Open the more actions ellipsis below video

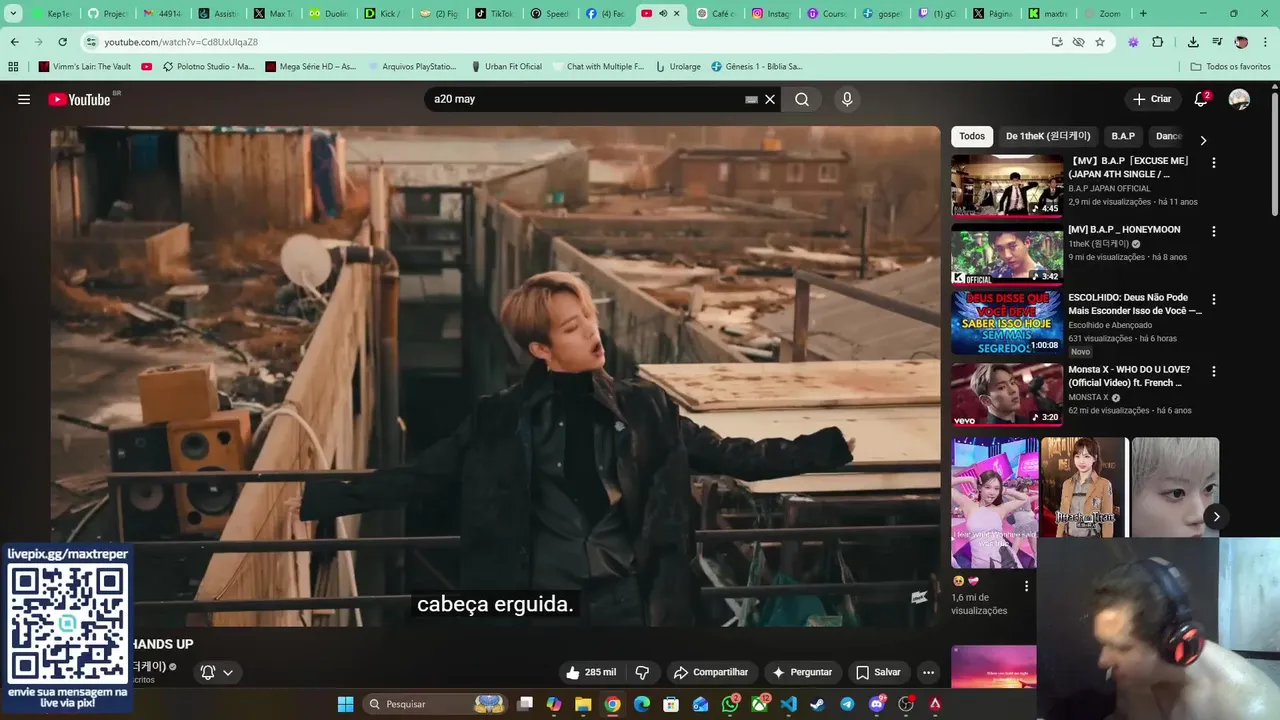point(928,672)
